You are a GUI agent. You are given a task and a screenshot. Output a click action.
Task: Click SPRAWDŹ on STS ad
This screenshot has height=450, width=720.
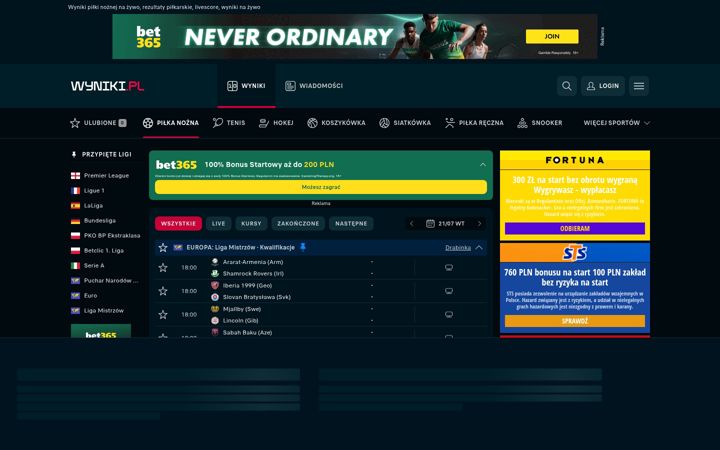(575, 321)
